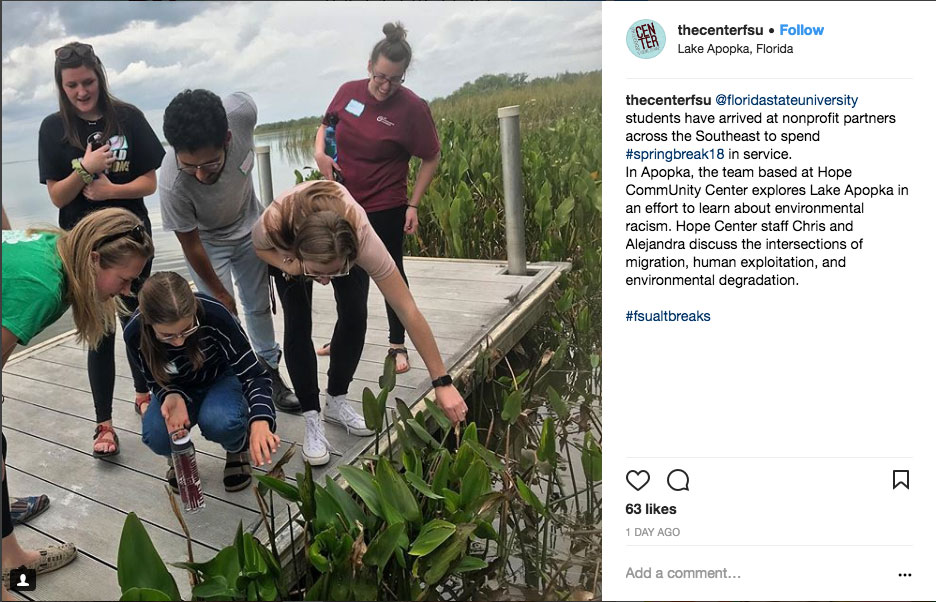Open comments via speech bubble icon
Viewport: 936px width, 602px height.
click(678, 480)
